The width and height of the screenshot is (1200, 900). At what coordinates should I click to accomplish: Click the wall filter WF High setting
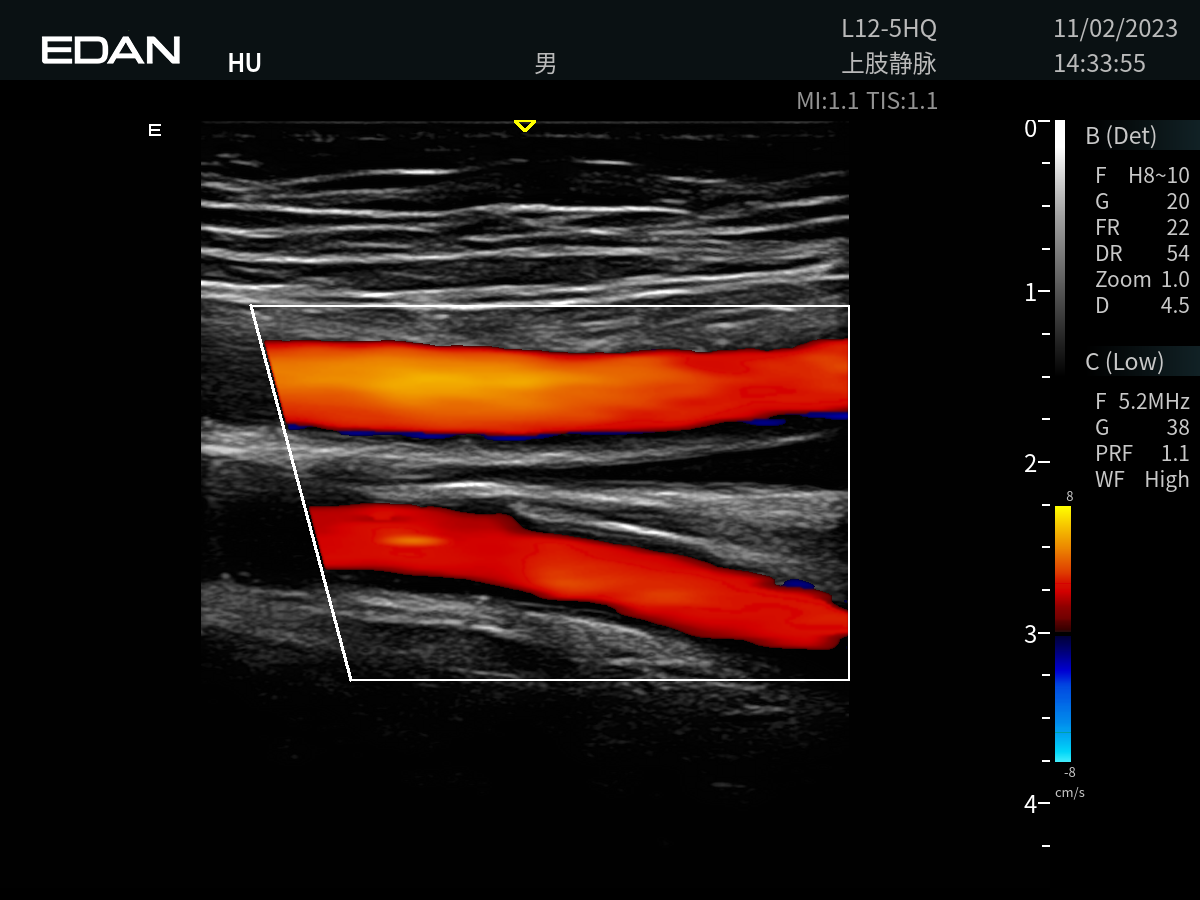tap(1142, 480)
